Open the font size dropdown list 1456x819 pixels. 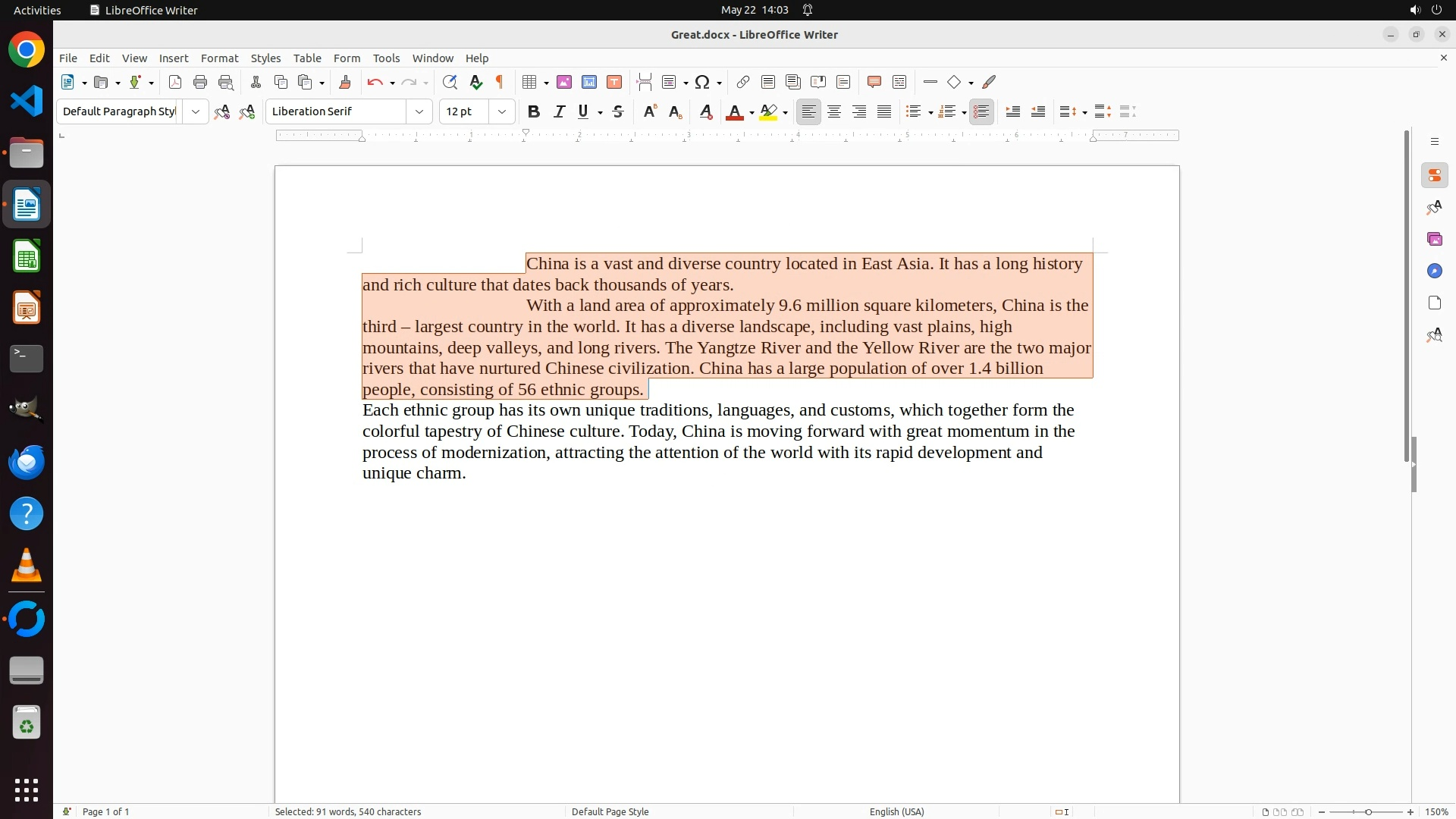tap(502, 112)
